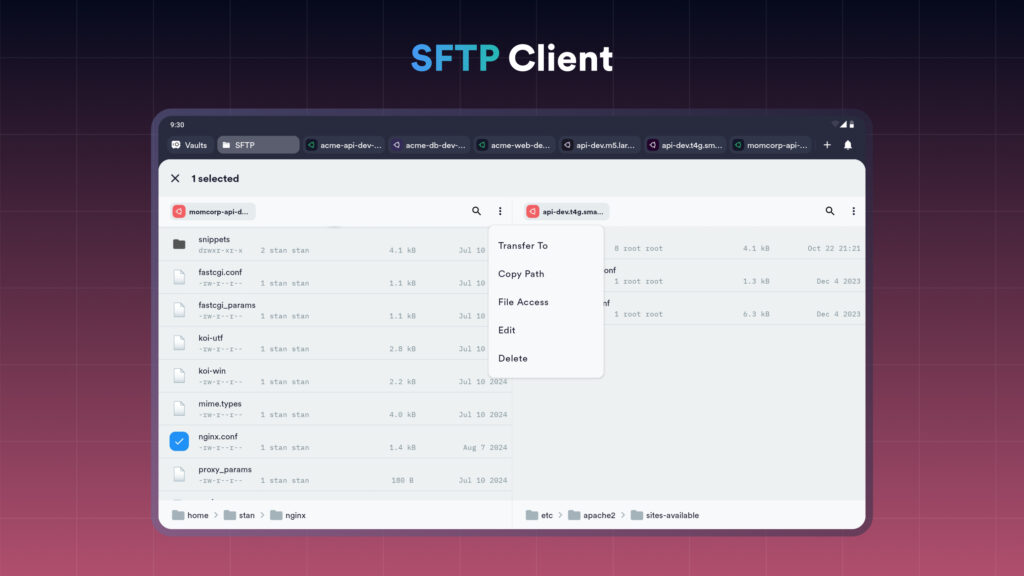The height and width of the screenshot is (576, 1024).
Task: Click the mime.types file row
Action: (222, 407)
